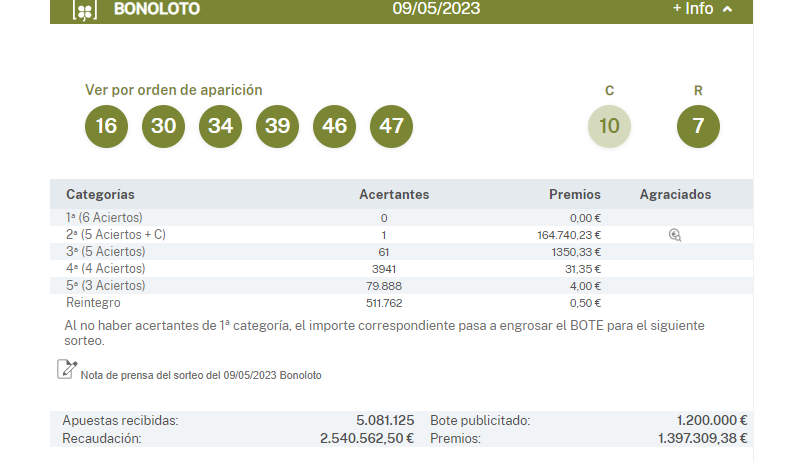Click the number 46 ball
The height and width of the screenshot is (462, 800).
[x=335, y=126]
